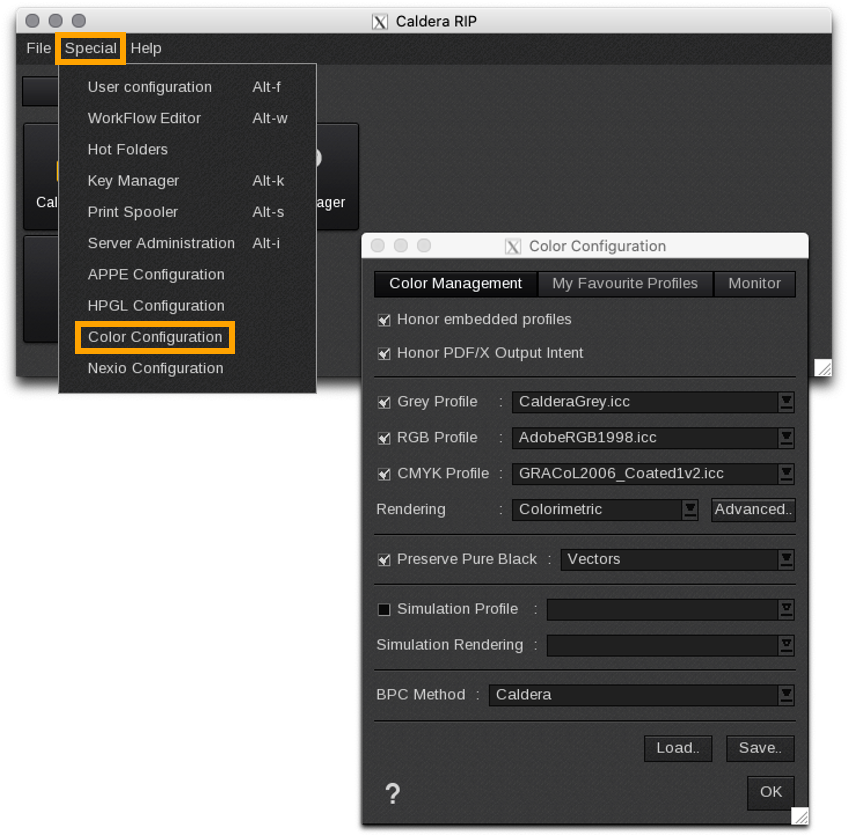
Task: Choose Hot Folders menu entry
Action: point(128,149)
